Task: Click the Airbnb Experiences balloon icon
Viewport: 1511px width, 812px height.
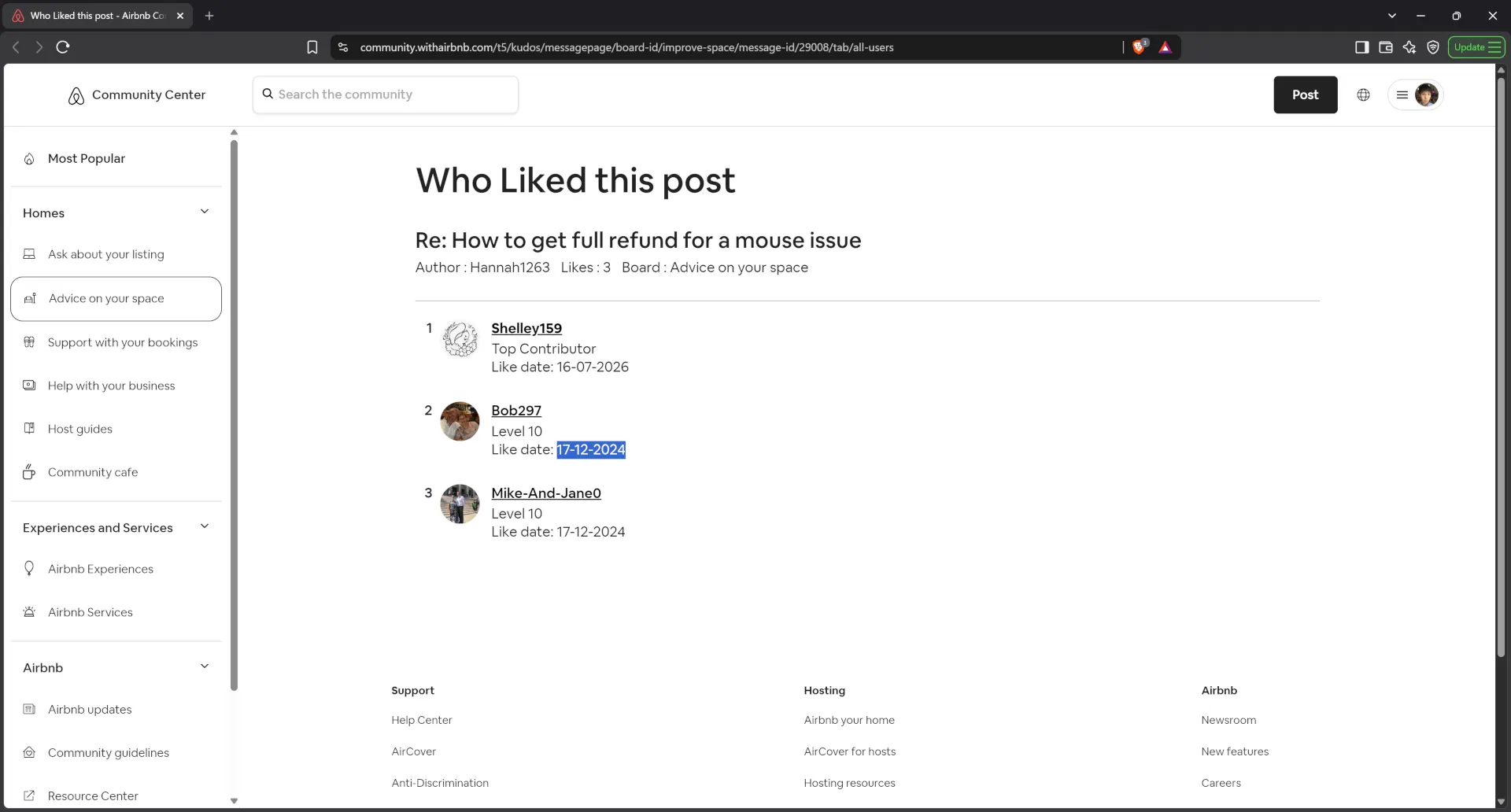Action: tap(29, 568)
